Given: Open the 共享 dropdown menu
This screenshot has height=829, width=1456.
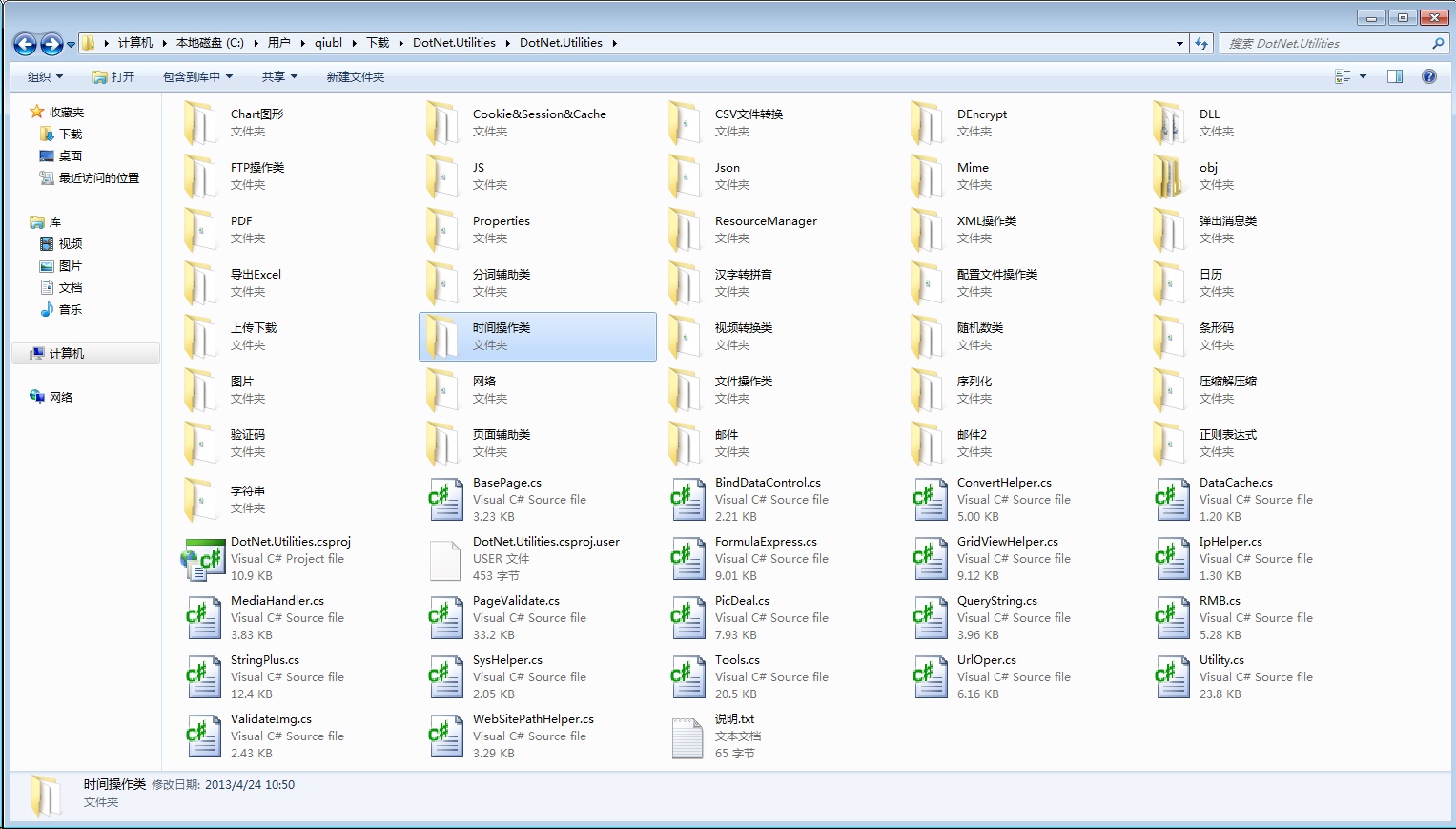Looking at the screenshot, I should pos(279,76).
